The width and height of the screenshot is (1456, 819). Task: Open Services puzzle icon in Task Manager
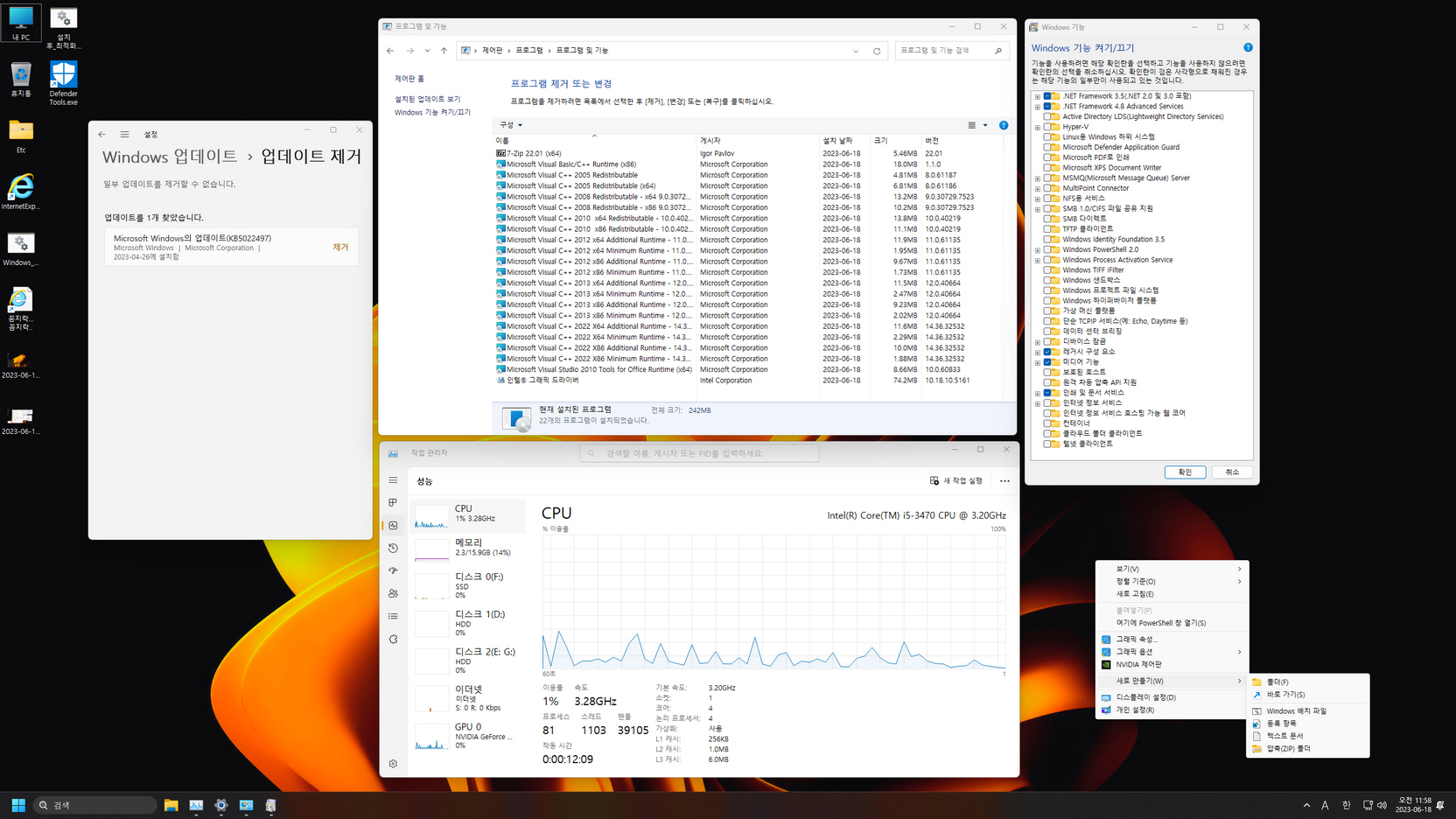[393, 639]
